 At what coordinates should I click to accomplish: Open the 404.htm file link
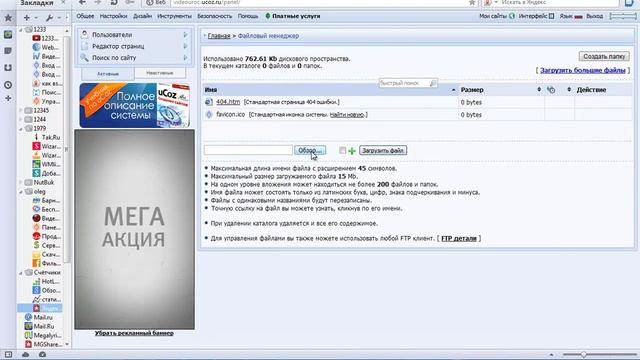click(x=228, y=102)
